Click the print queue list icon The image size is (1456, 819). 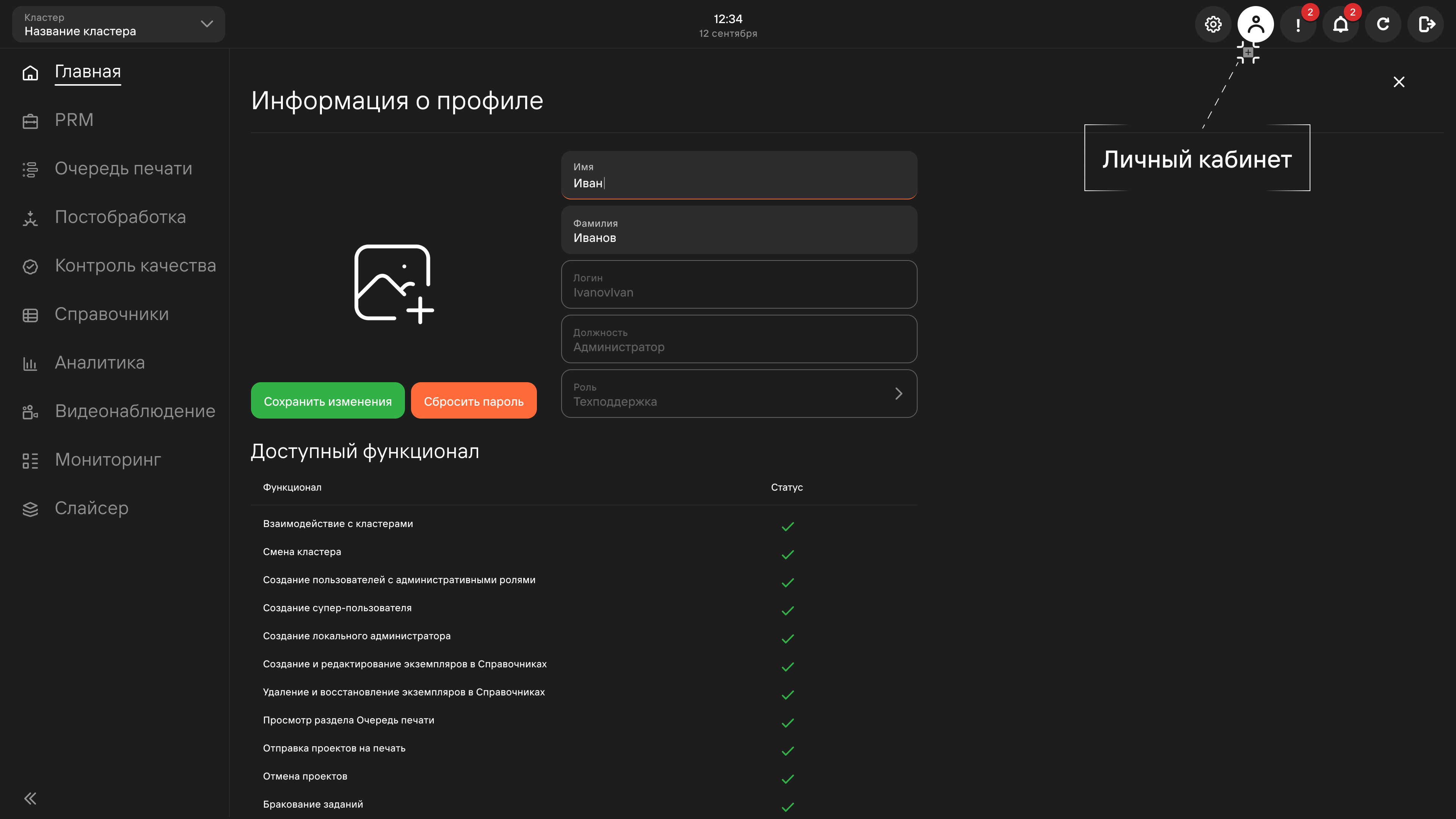(30, 169)
